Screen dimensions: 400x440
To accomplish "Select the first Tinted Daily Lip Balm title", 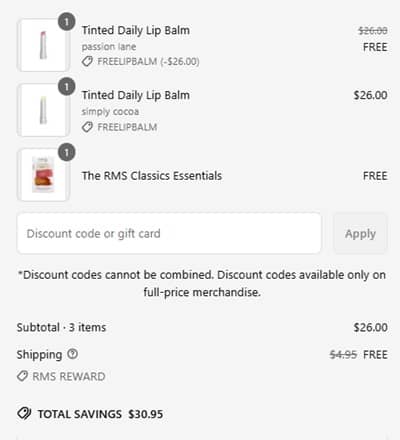I will 136,30.
